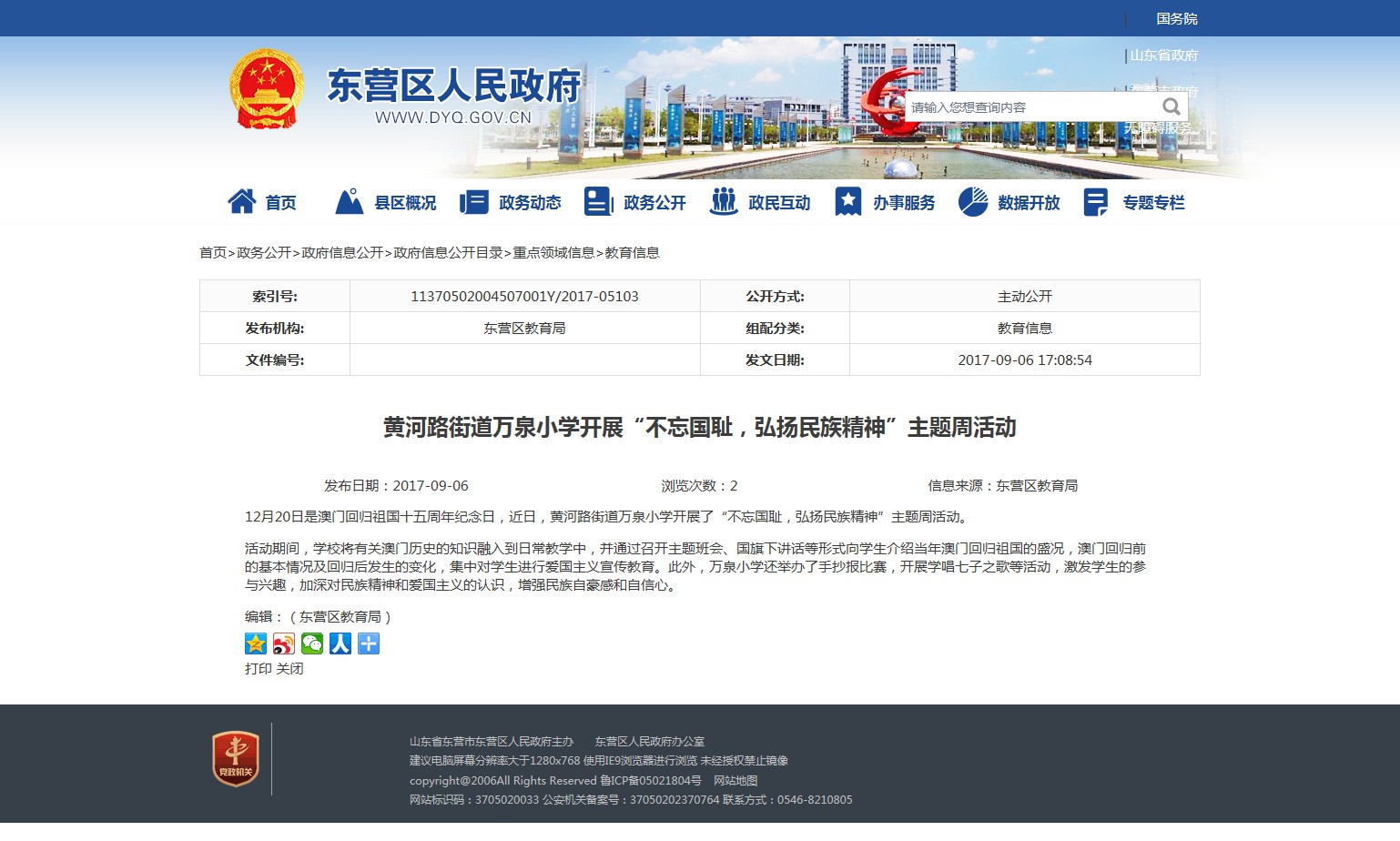
Task: Click the magnifier search icon
Action: (x=1171, y=107)
